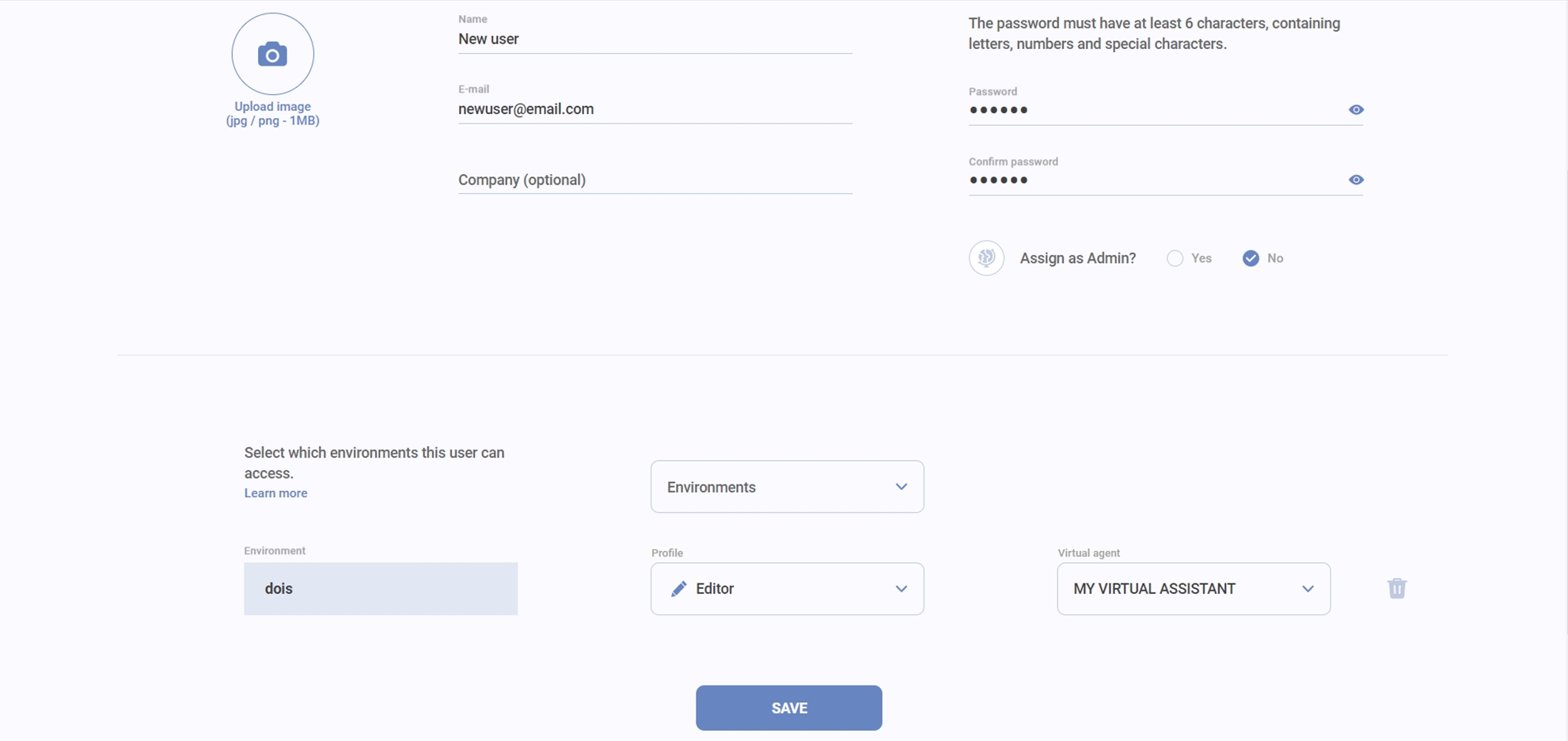
Task: Show the Password field contents
Action: click(1356, 110)
